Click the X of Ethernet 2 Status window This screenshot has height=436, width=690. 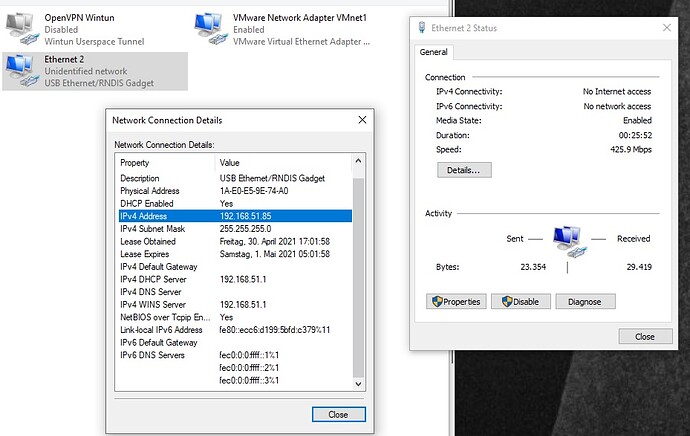[x=667, y=28]
